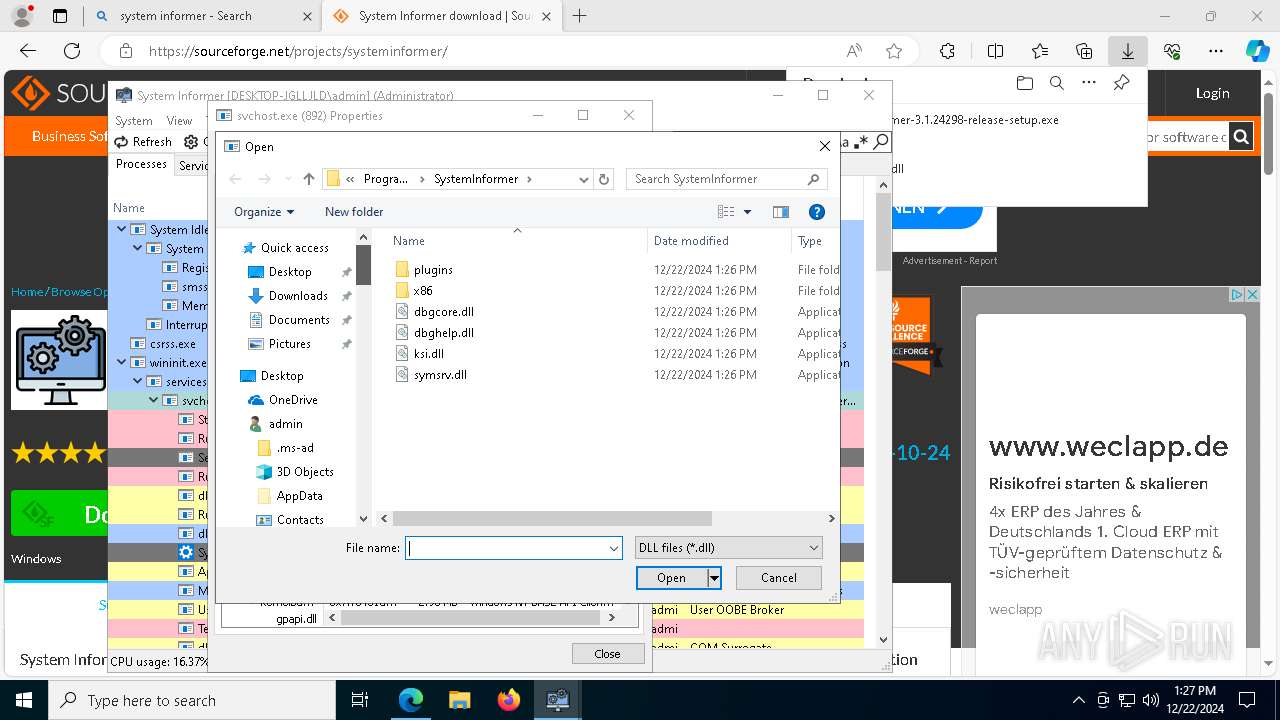Viewport: 1280px width, 720px height.
Task: Open Edge Collections icon
Action: 1084,51
